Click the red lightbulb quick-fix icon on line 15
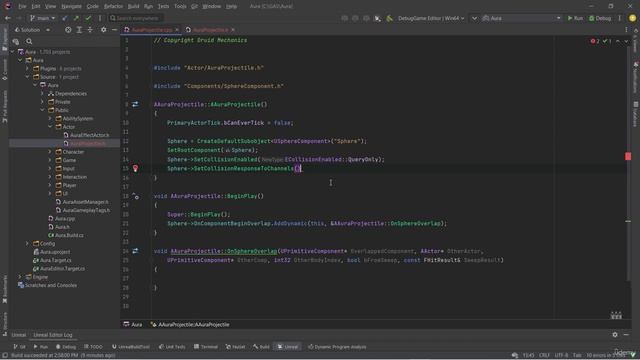Viewport: 640px width, 360px height. 136,168
